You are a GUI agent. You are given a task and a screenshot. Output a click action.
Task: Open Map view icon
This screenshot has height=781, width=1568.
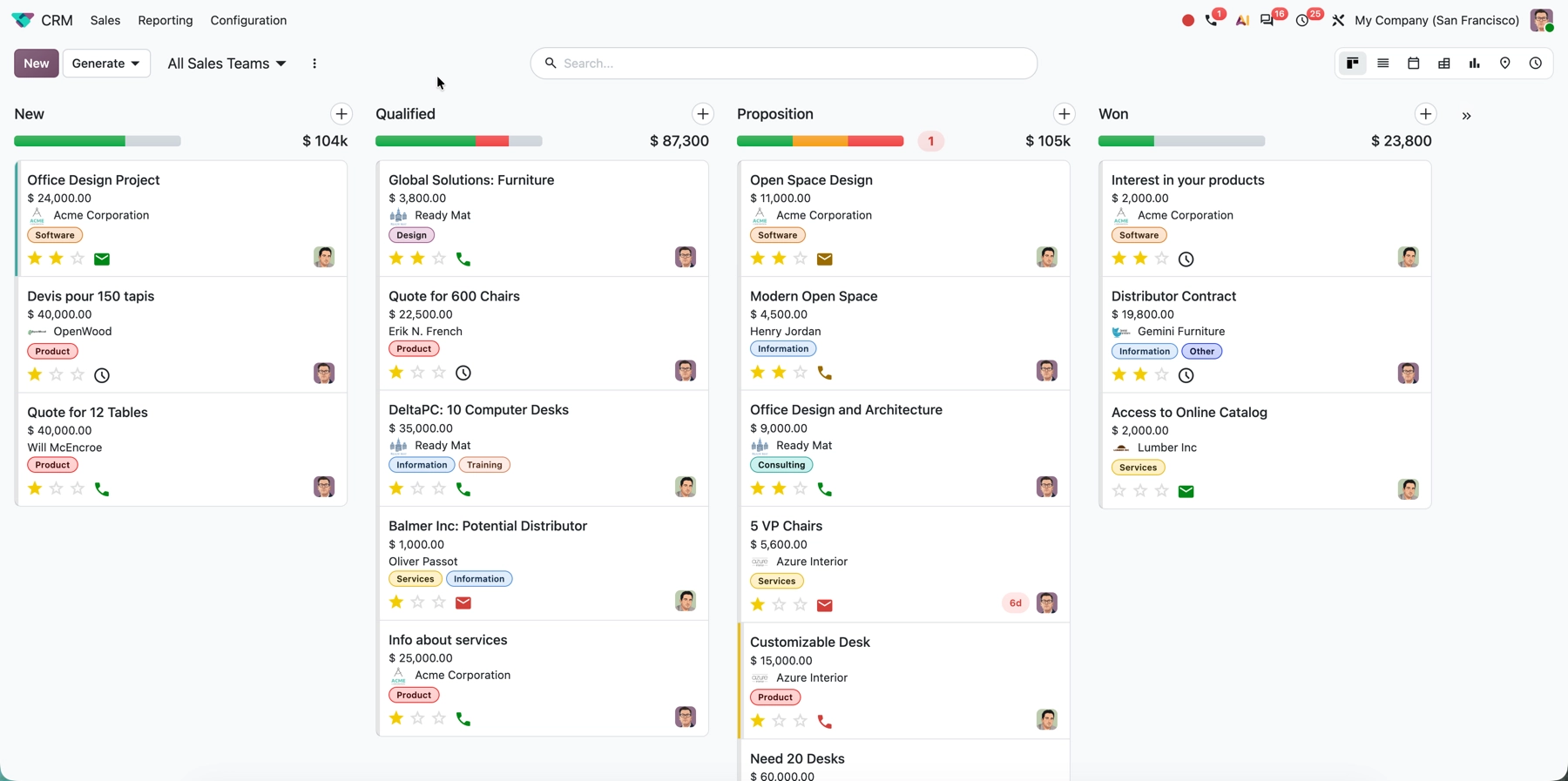coord(1505,64)
